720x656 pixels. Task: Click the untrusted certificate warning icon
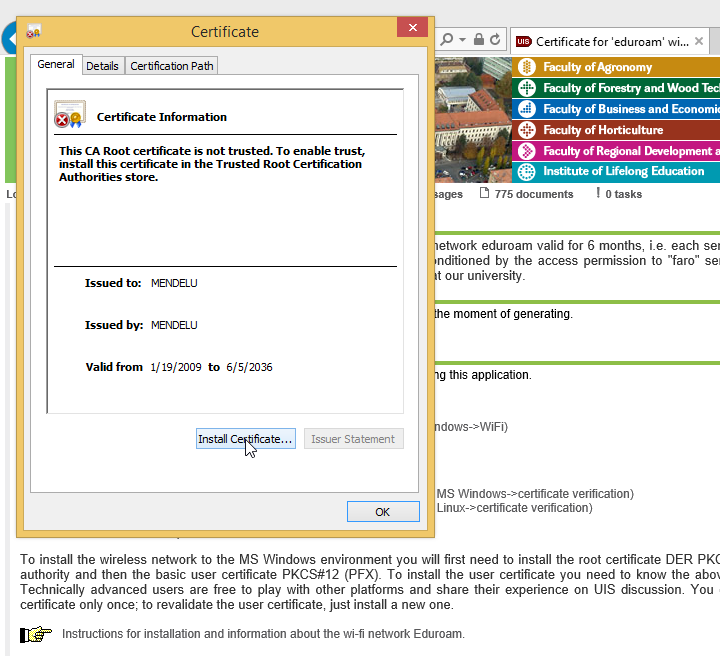[x=70, y=114]
